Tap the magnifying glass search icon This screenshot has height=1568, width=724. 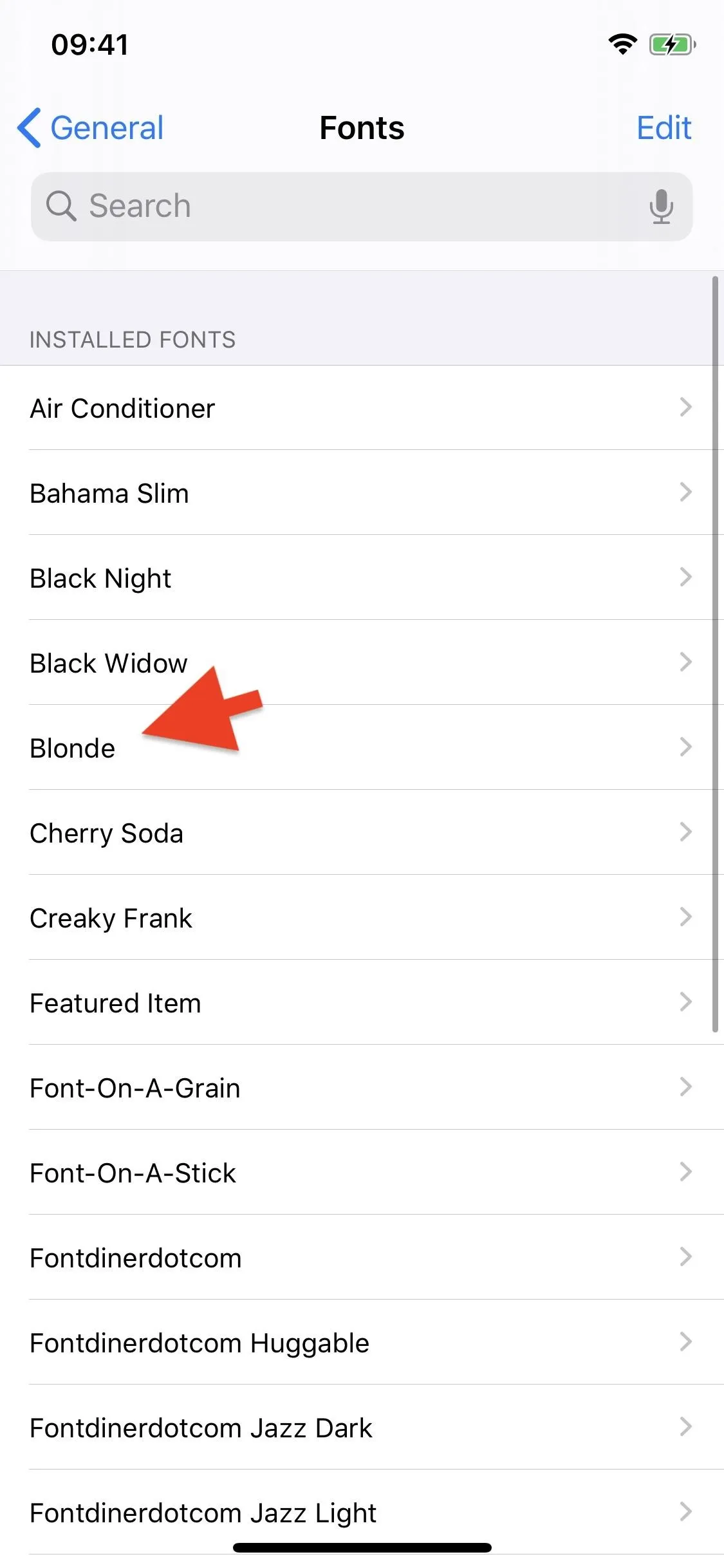click(61, 207)
